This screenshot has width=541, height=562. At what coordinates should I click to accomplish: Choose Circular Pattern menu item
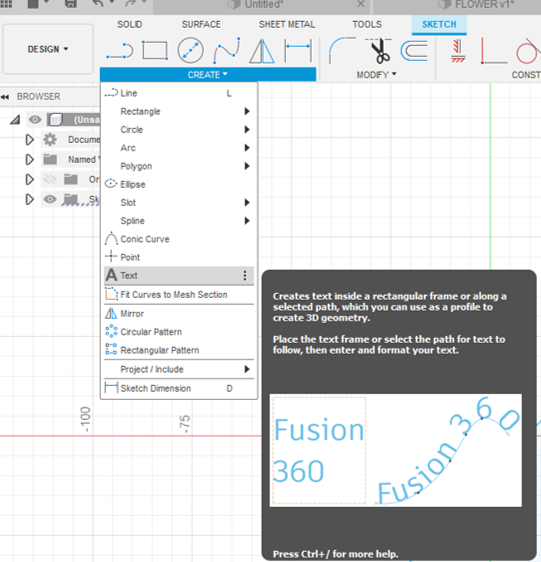[x=179, y=332]
